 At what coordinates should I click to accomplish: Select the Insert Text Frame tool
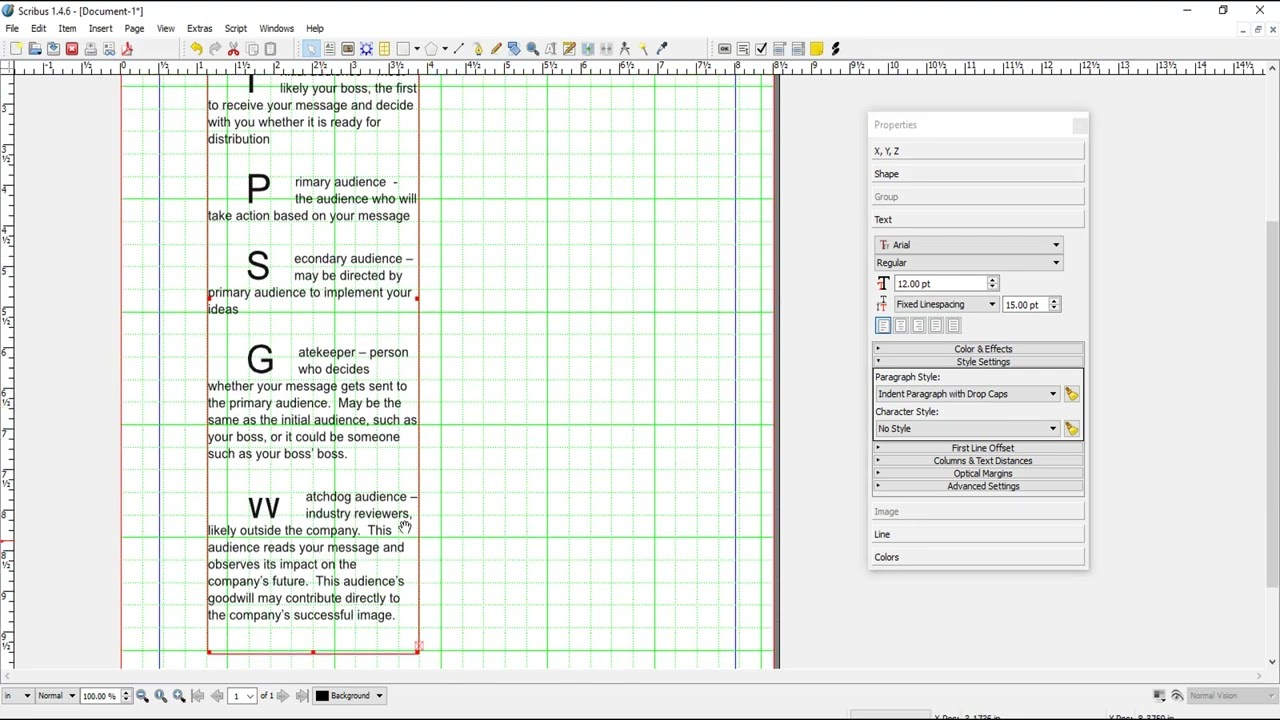pyautogui.click(x=329, y=49)
